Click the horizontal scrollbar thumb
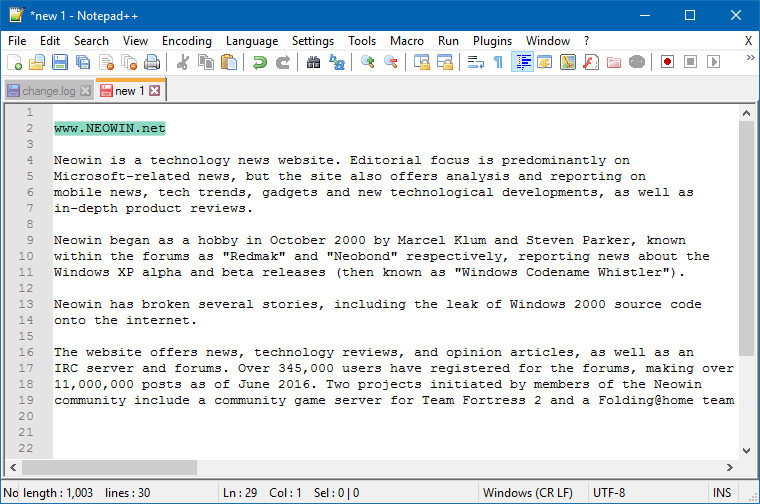Screen dimensions: 760x504 click(x=110, y=468)
